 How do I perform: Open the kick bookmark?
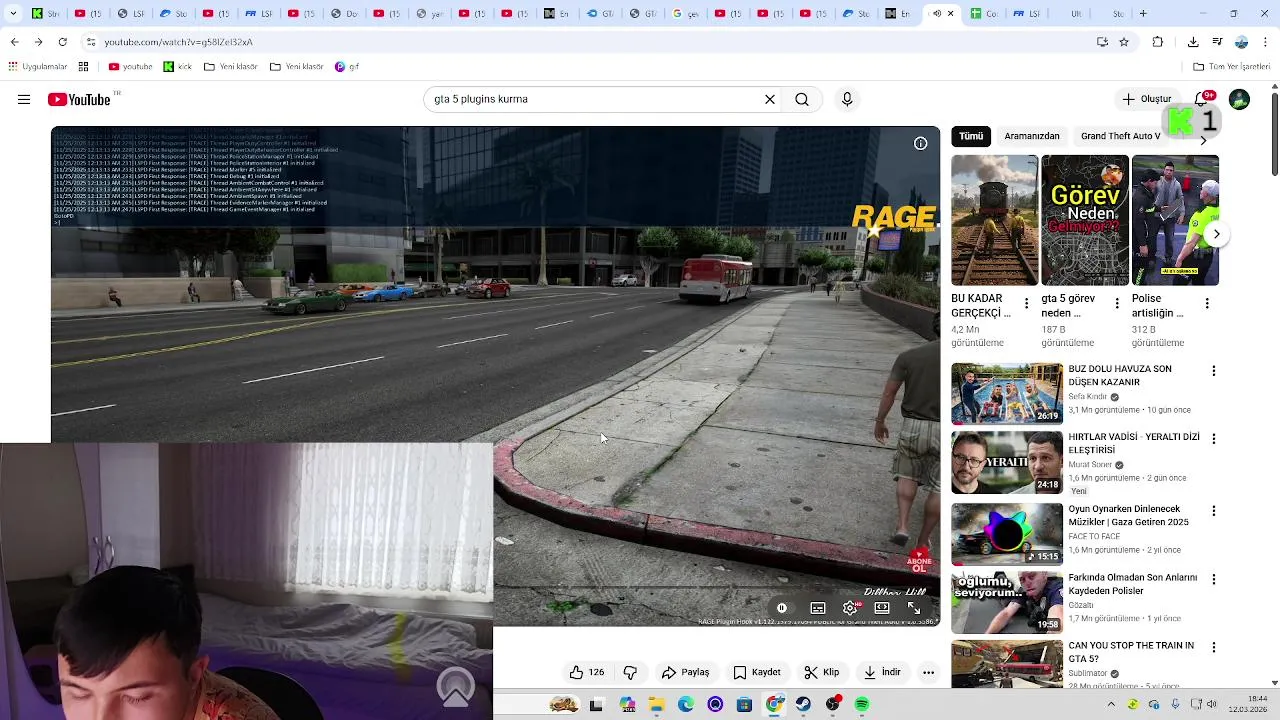(177, 67)
